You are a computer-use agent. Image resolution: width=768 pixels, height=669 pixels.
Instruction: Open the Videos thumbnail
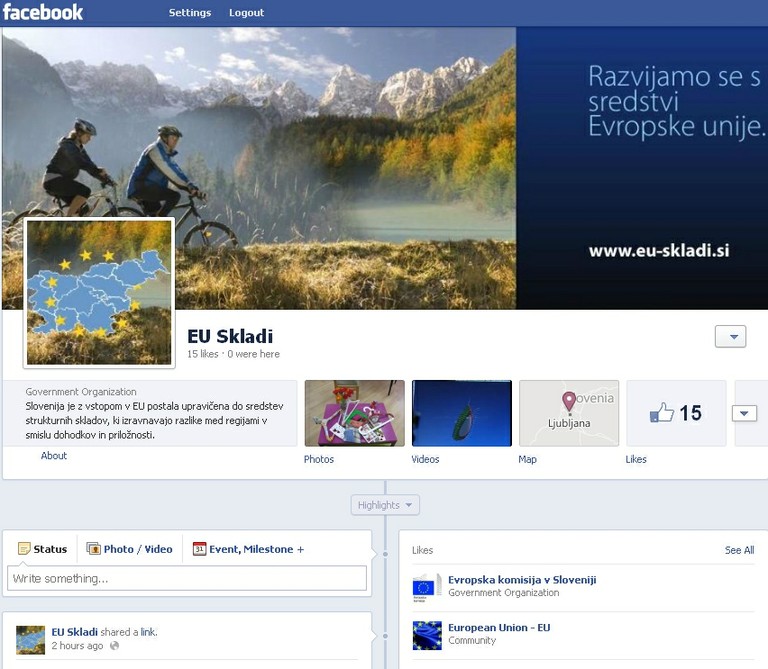point(461,413)
